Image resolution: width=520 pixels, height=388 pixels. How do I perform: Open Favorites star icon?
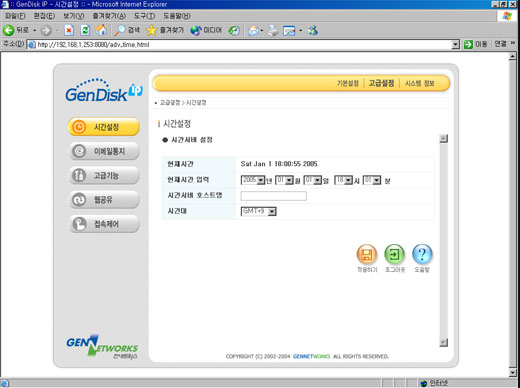pyautogui.click(x=152, y=30)
